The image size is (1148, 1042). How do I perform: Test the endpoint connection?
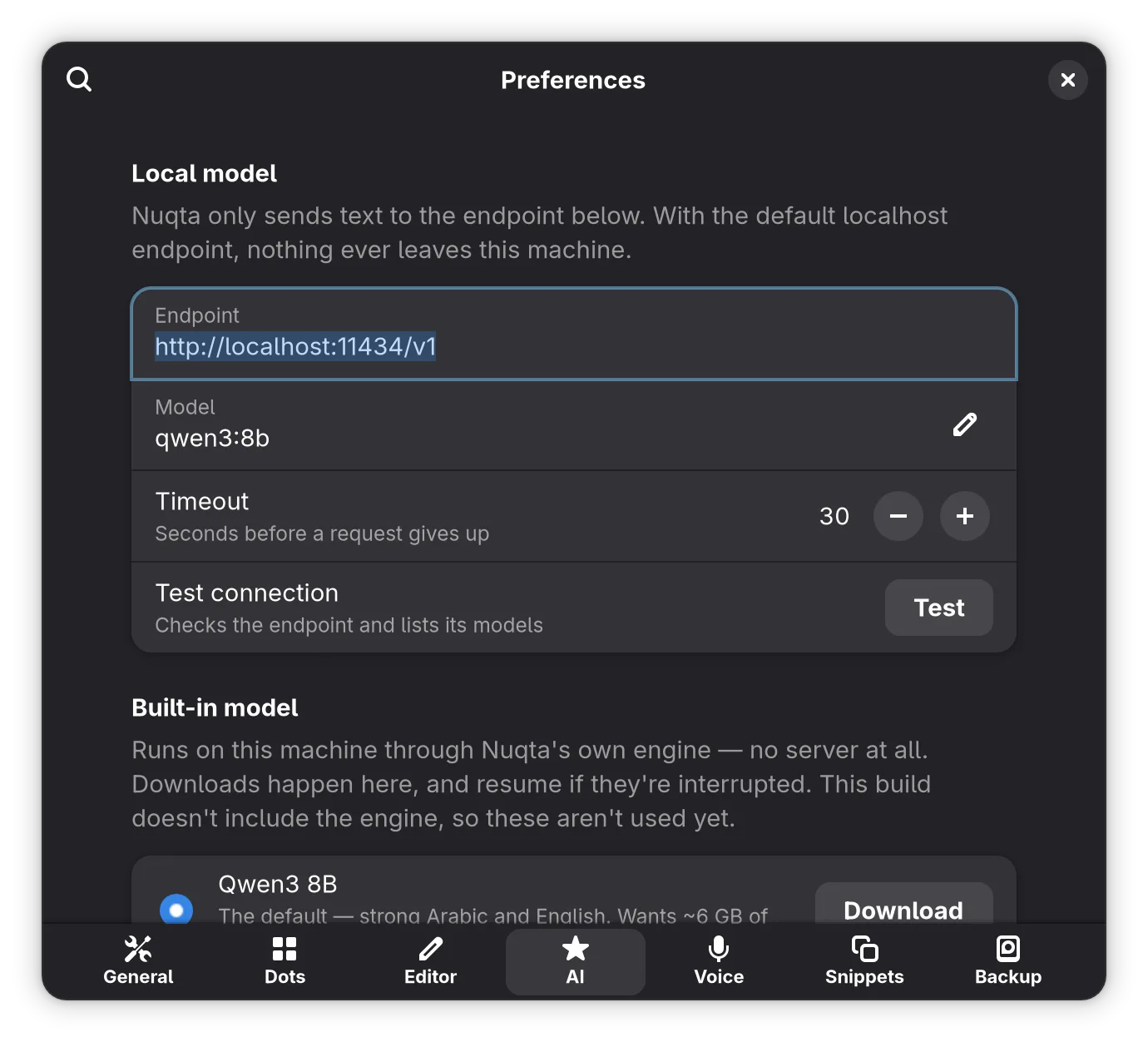939,608
